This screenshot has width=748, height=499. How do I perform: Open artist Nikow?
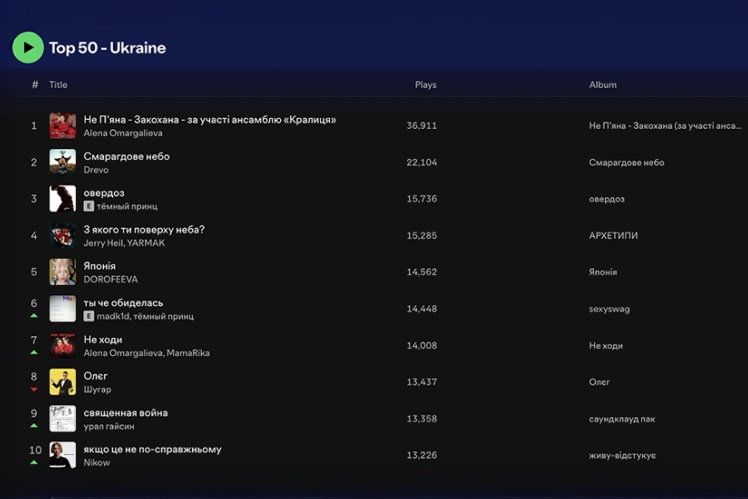(x=97, y=463)
